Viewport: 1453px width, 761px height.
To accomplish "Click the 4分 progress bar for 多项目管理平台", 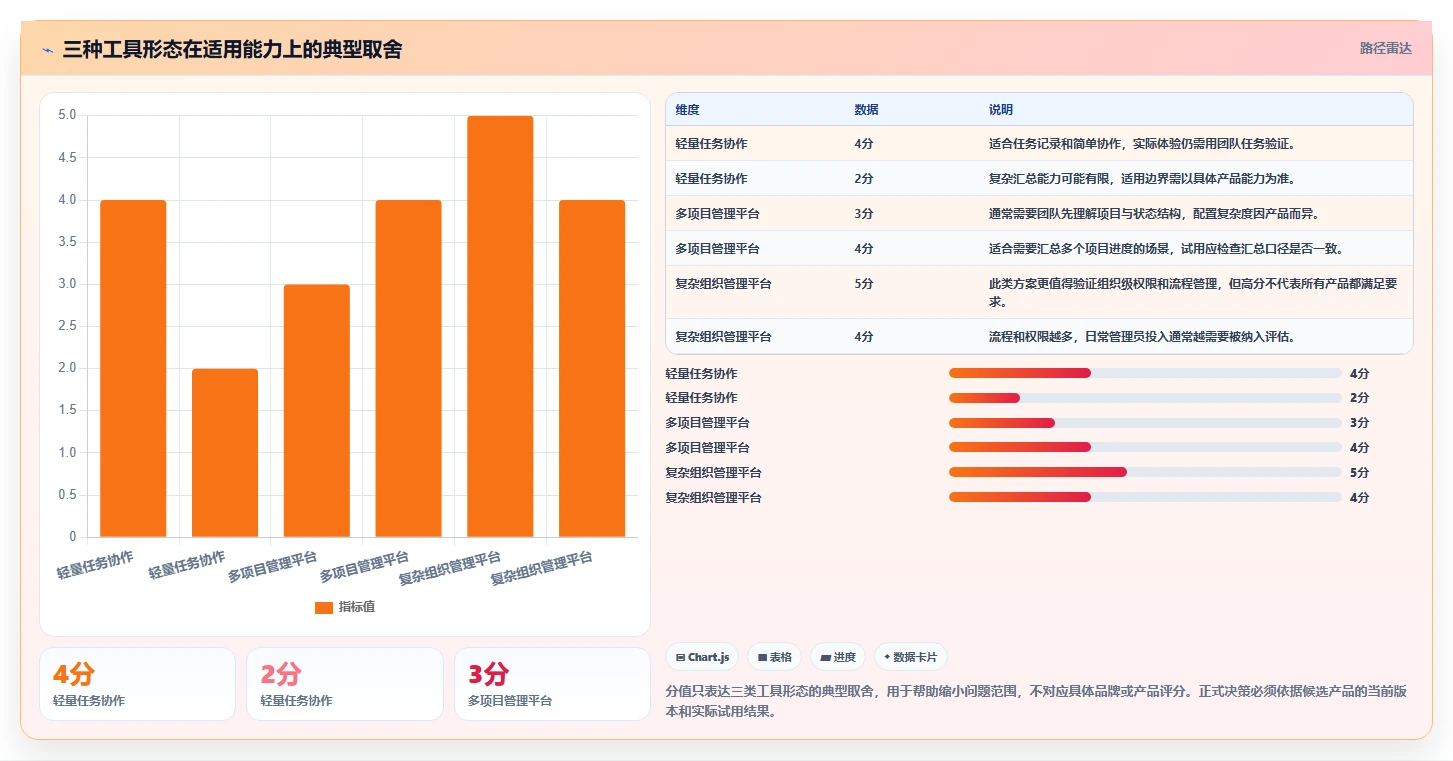I will [x=1145, y=447].
